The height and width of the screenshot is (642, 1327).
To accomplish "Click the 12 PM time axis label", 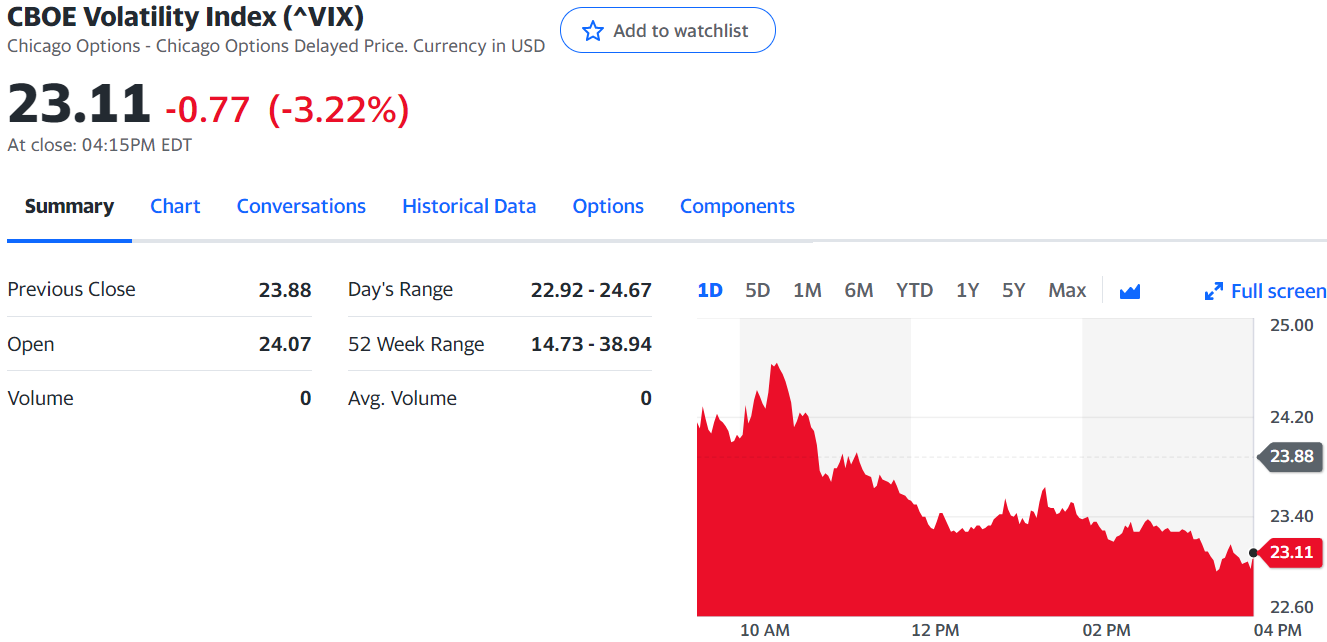I will pos(936,630).
